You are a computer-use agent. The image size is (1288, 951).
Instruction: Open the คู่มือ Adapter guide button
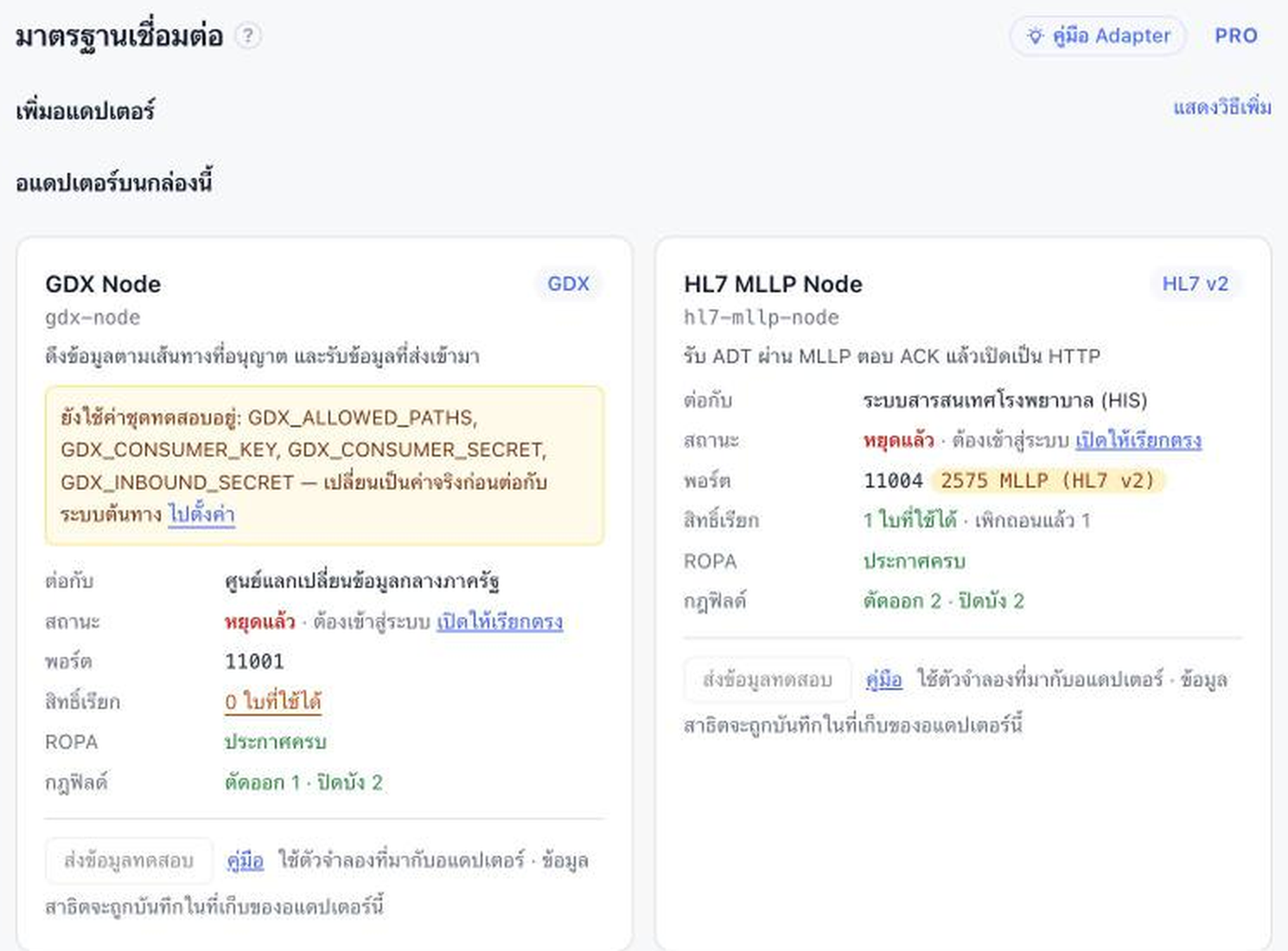pos(1098,36)
